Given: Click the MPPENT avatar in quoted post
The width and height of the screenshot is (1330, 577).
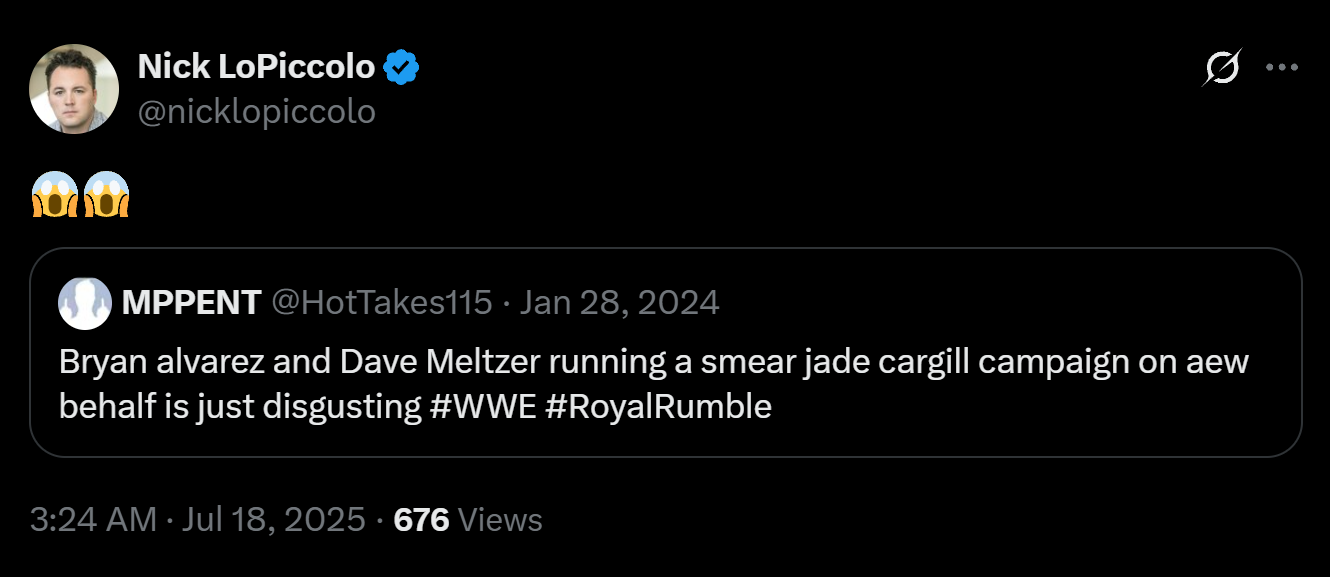Looking at the screenshot, I should coord(85,303).
